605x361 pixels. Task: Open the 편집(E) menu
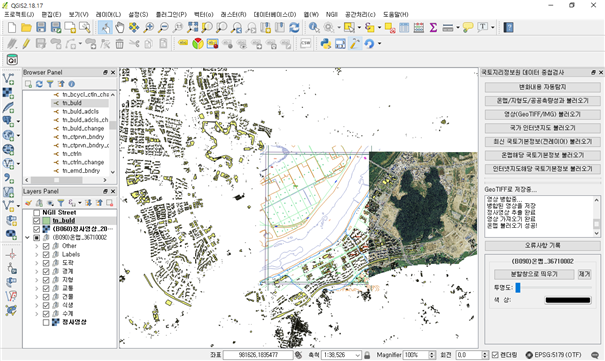coord(51,14)
